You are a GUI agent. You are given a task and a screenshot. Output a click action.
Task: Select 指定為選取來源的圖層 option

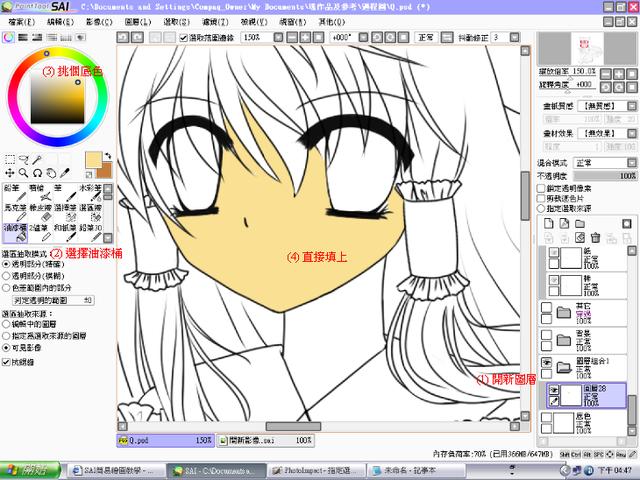point(6,336)
